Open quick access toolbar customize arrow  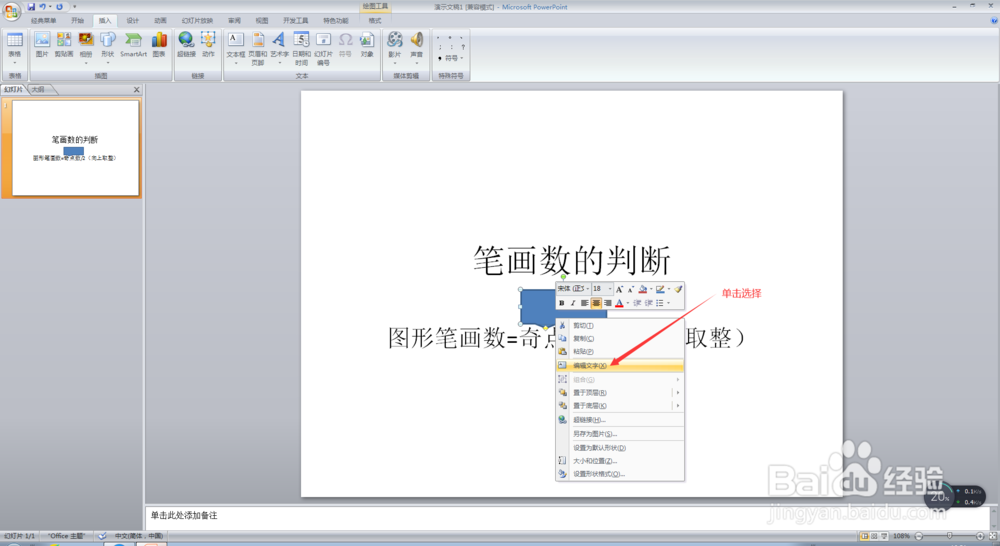(75, 6)
